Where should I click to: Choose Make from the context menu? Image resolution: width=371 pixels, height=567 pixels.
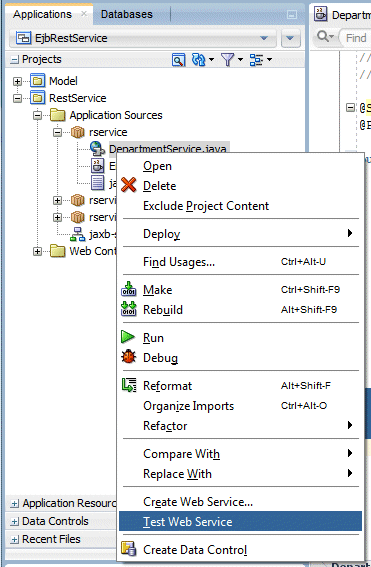click(240, 290)
